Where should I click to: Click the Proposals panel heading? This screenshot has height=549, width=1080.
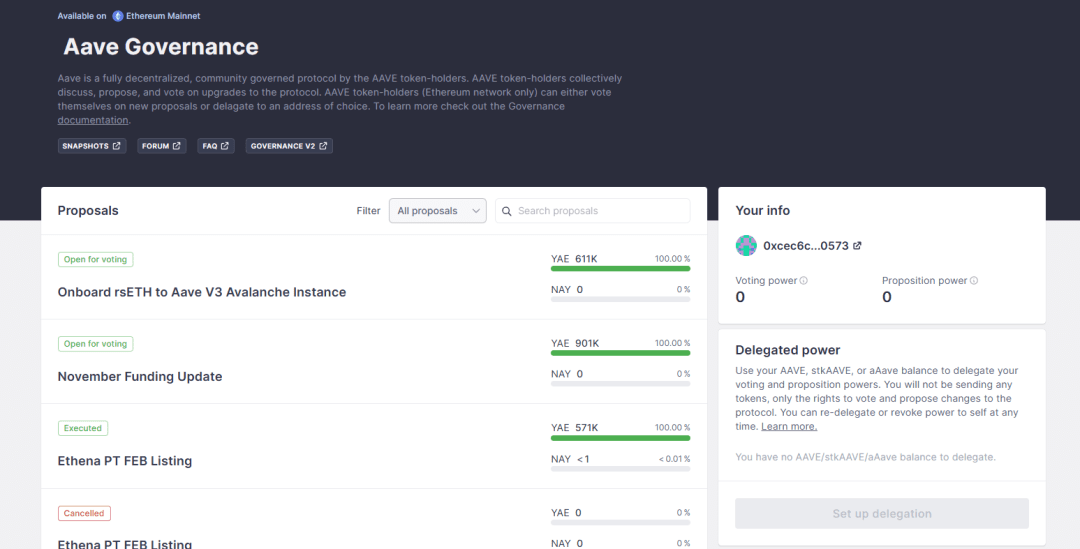pyautogui.click(x=88, y=211)
